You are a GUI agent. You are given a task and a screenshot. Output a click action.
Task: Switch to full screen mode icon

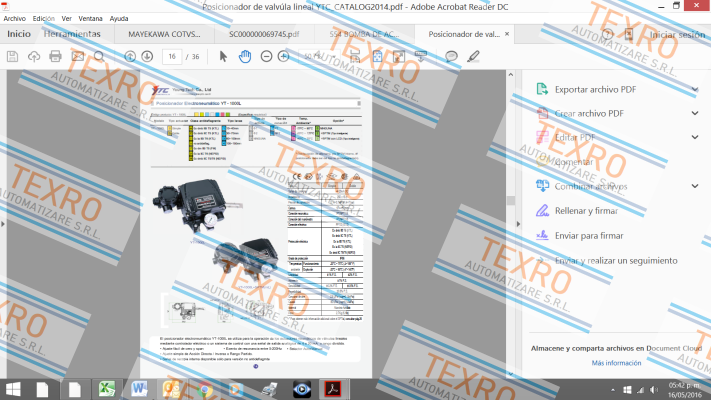399,56
